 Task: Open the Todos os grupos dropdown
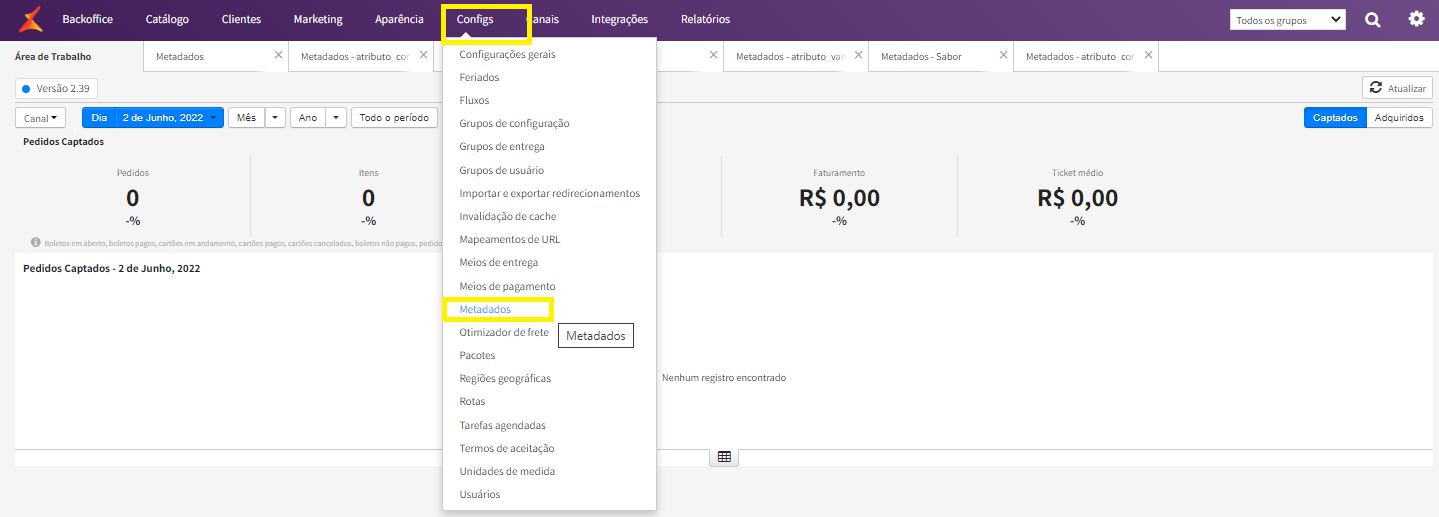1288,20
